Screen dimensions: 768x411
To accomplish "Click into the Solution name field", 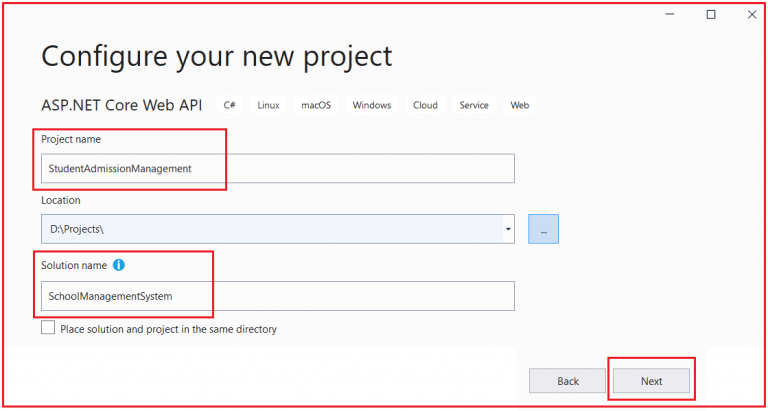I will [278, 296].
